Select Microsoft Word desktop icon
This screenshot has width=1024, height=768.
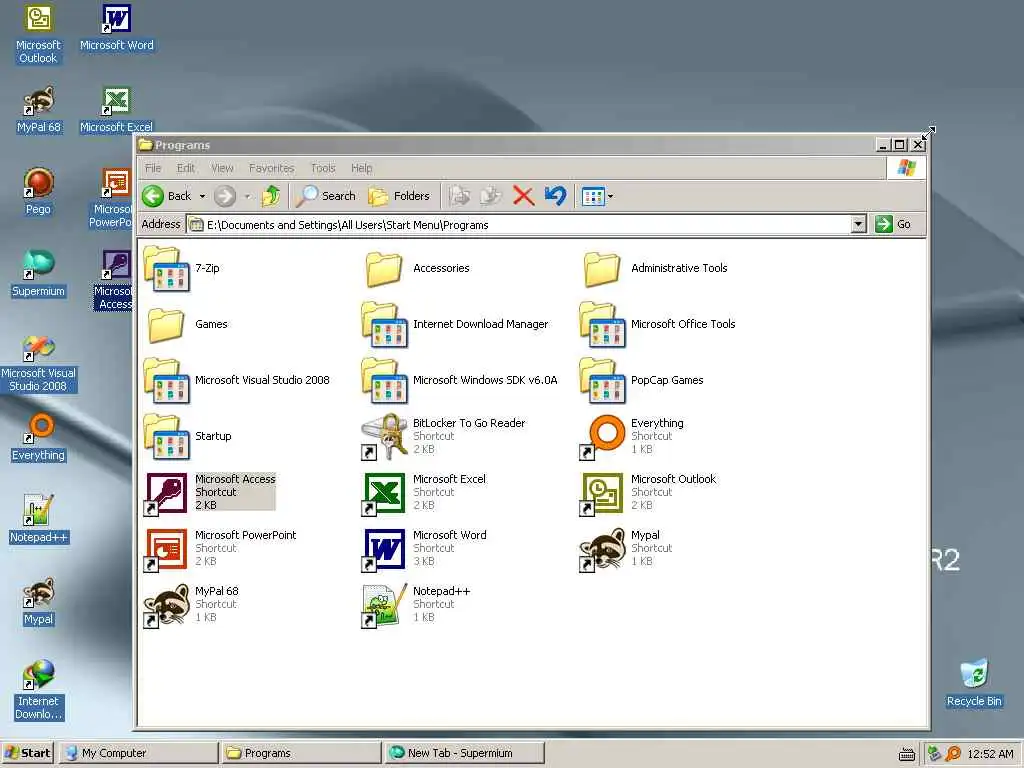[x=117, y=29]
